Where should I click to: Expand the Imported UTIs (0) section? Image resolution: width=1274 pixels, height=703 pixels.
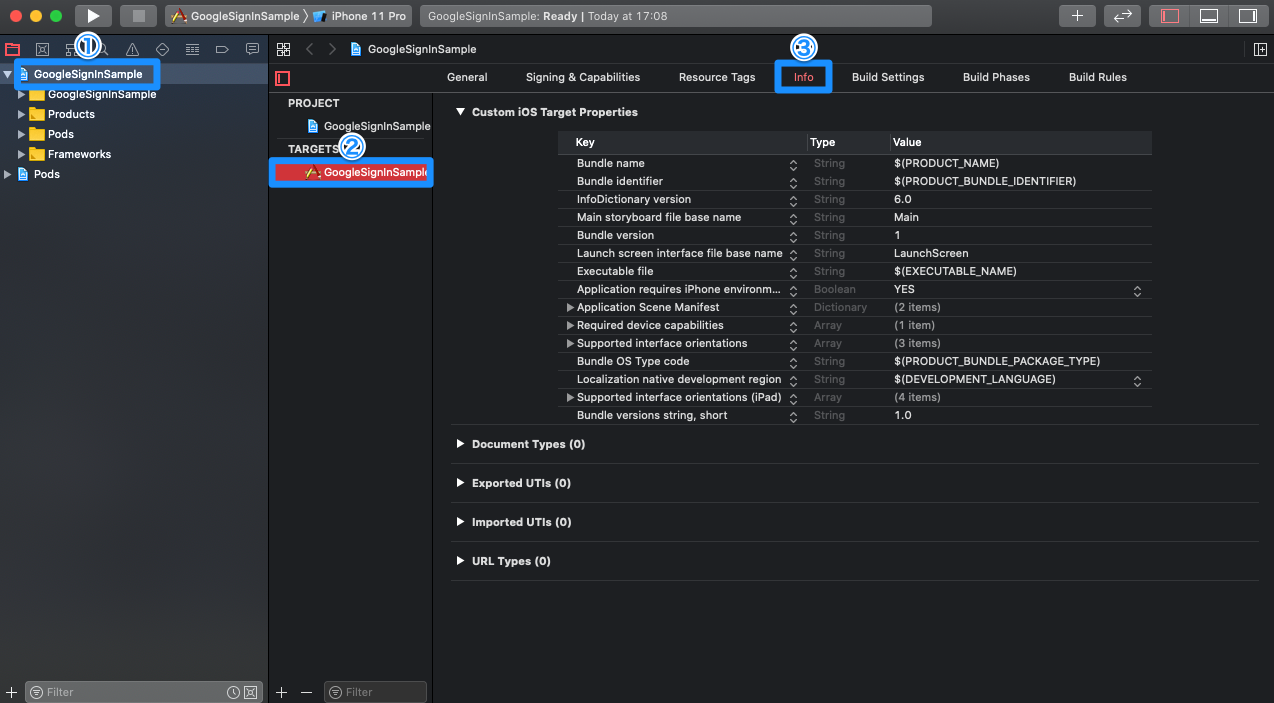[x=460, y=521]
